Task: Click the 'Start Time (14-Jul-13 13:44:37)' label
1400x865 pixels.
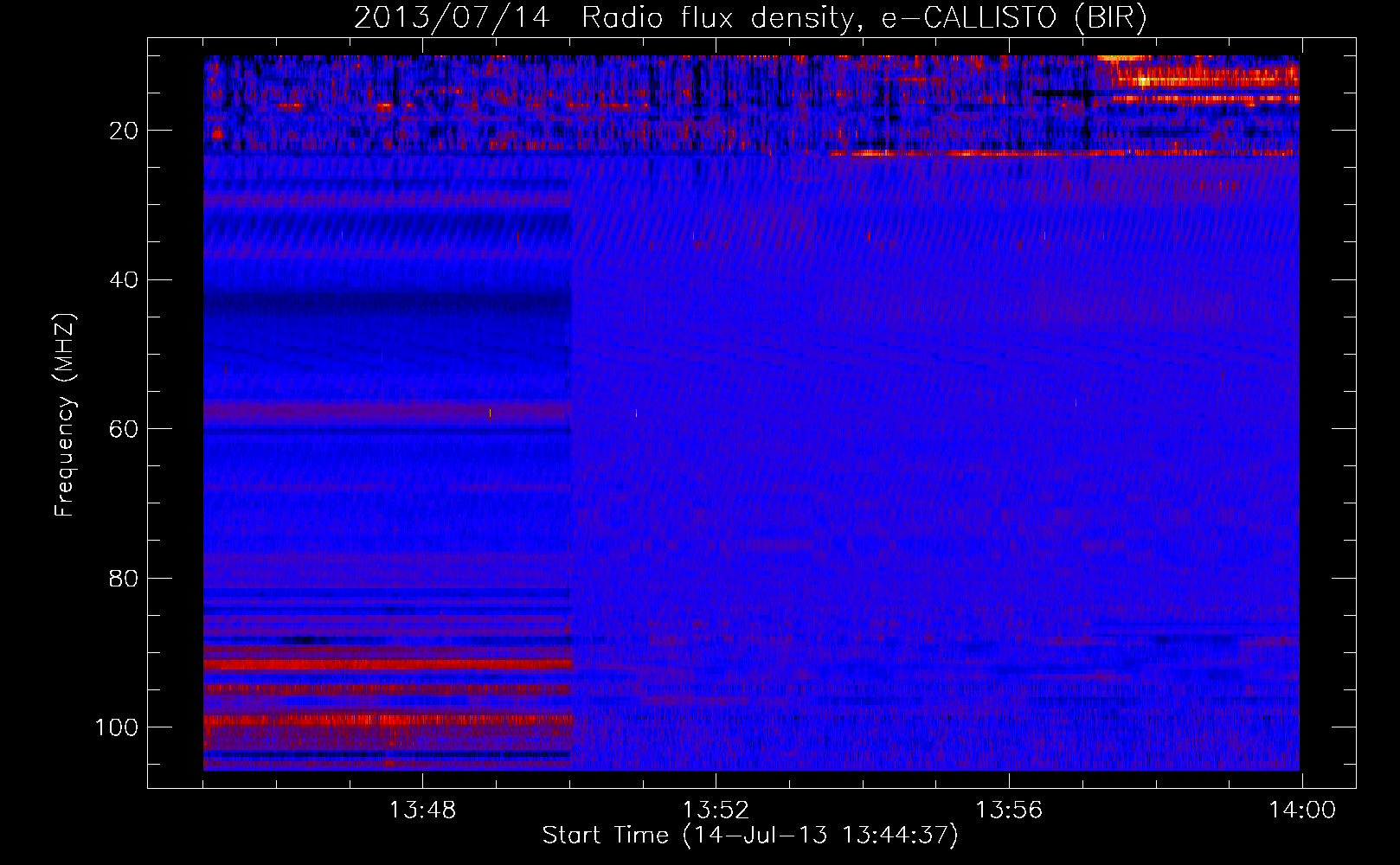Action: coord(750,836)
